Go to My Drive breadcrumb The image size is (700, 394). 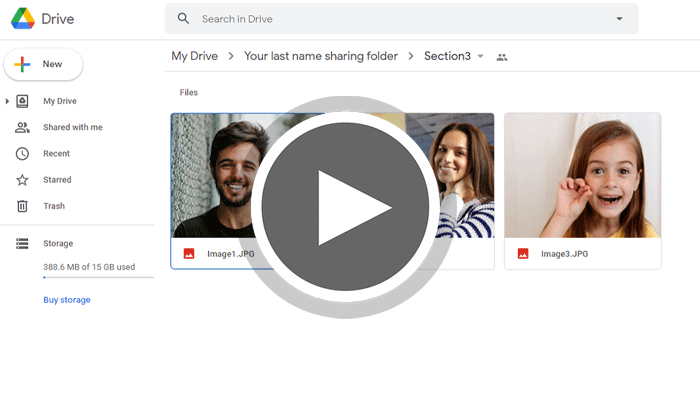pyautogui.click(x=195, y=56)
